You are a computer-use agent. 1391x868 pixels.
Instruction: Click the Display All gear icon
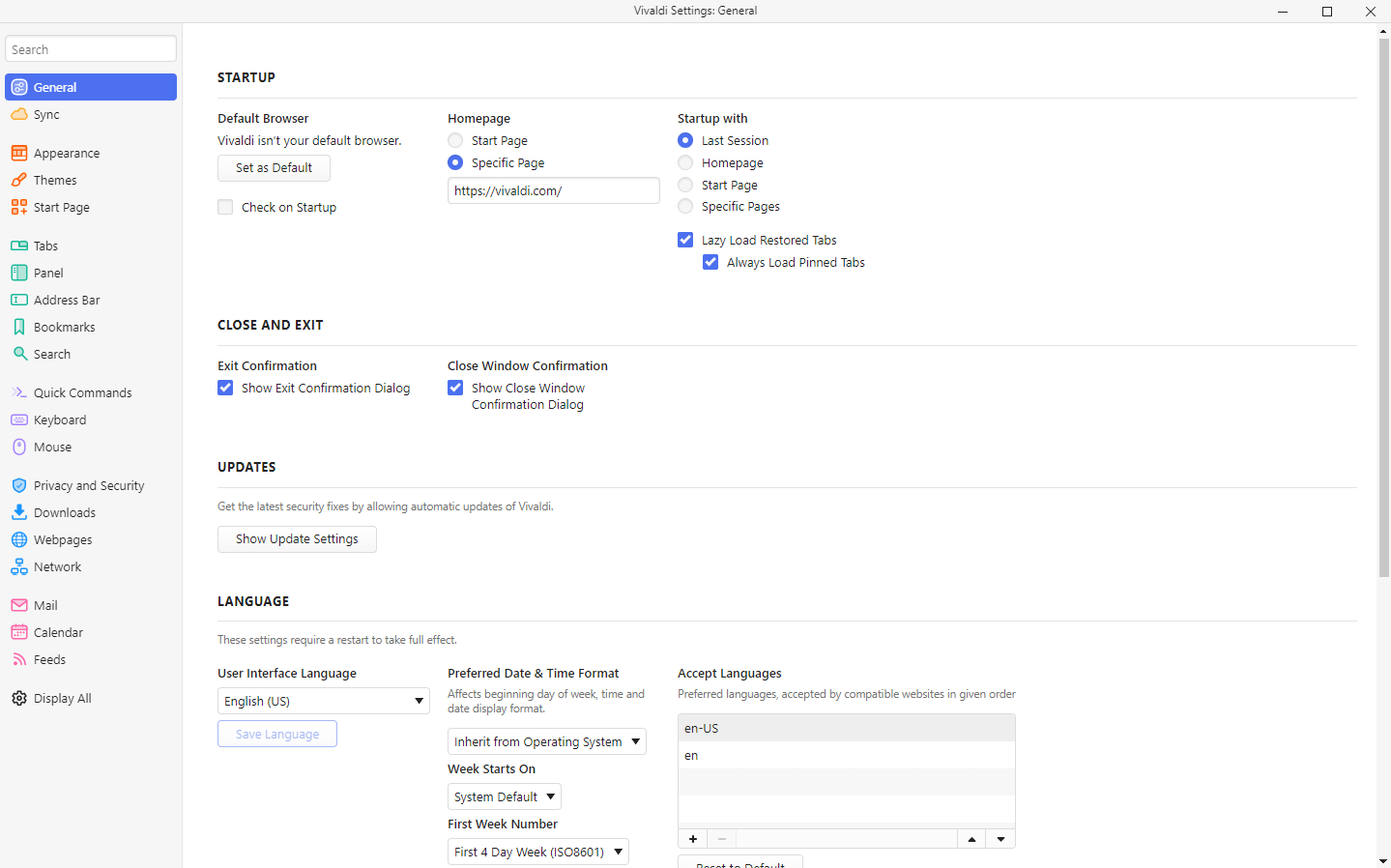[x=19, y=698]
